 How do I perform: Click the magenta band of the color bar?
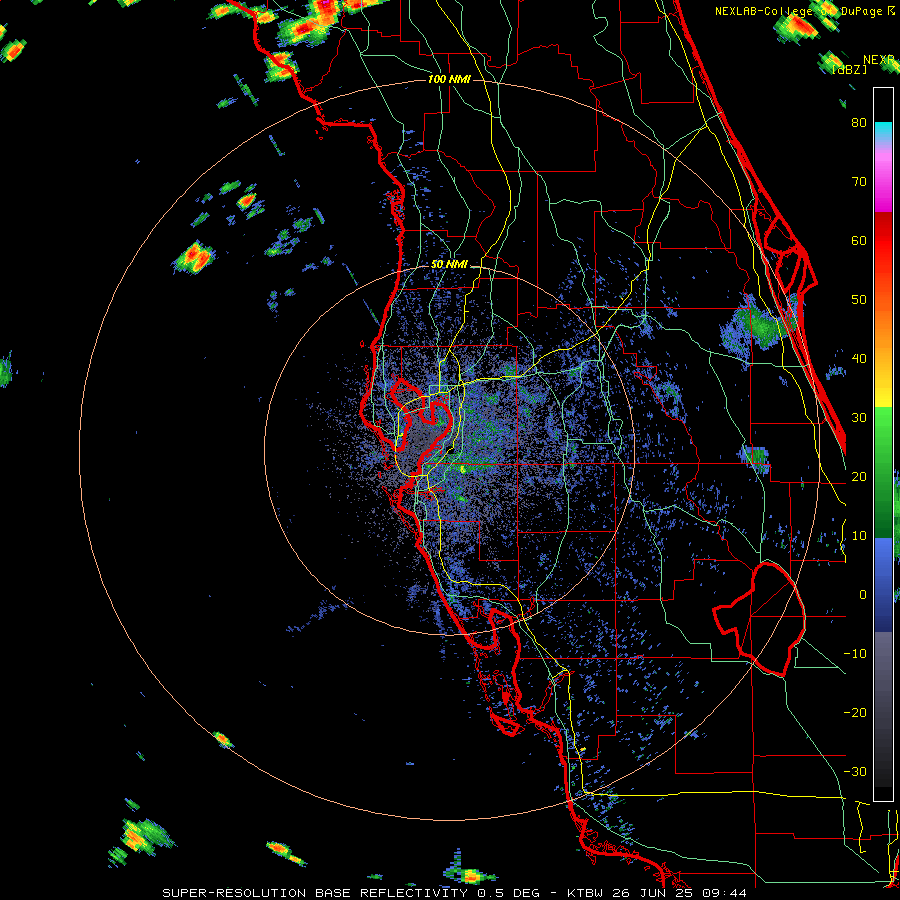tap(883, 184)
